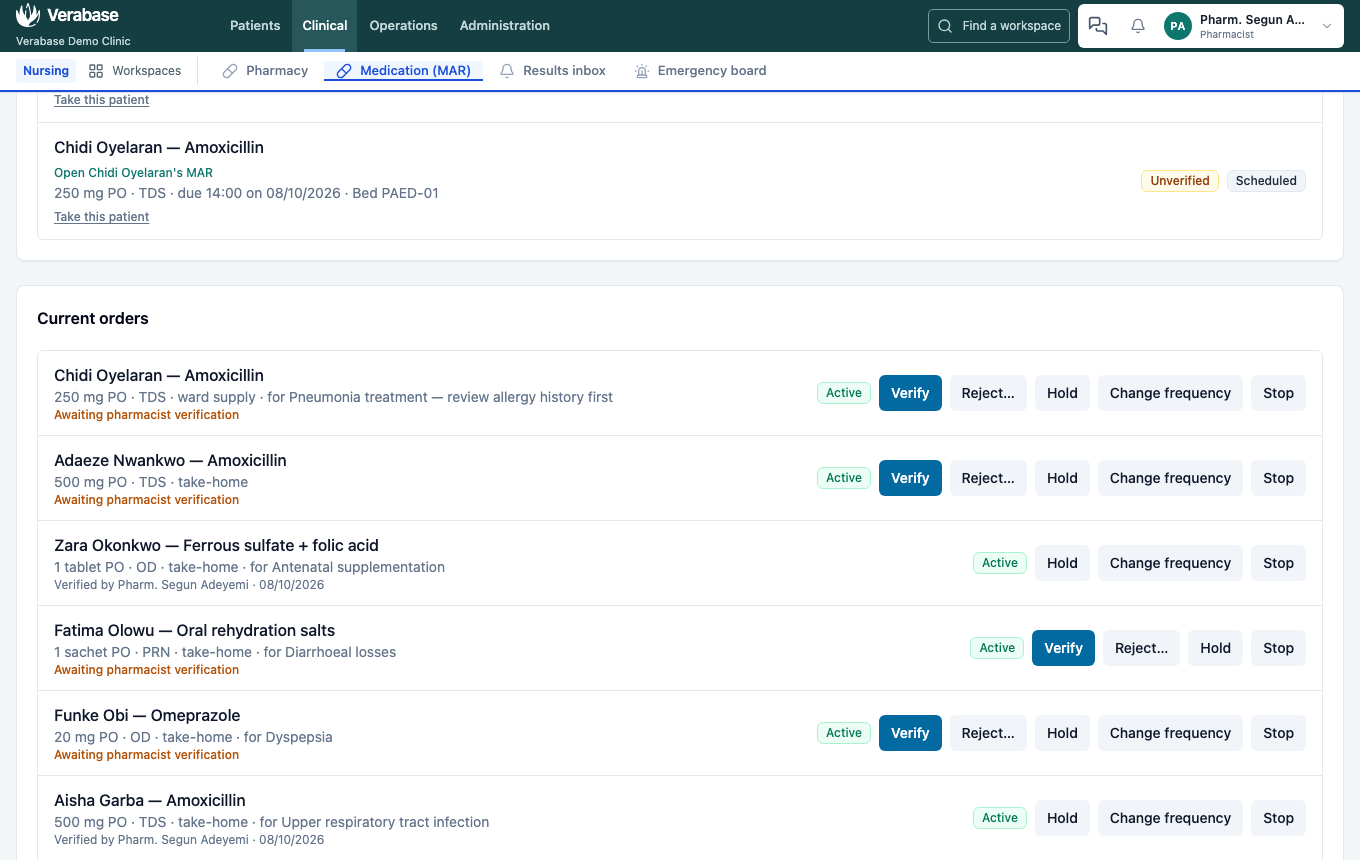Image resolution: width=1360 pixels, height=860 pixels.
Task: Click the Emergency board siren icon
Action: coord(642,71)
